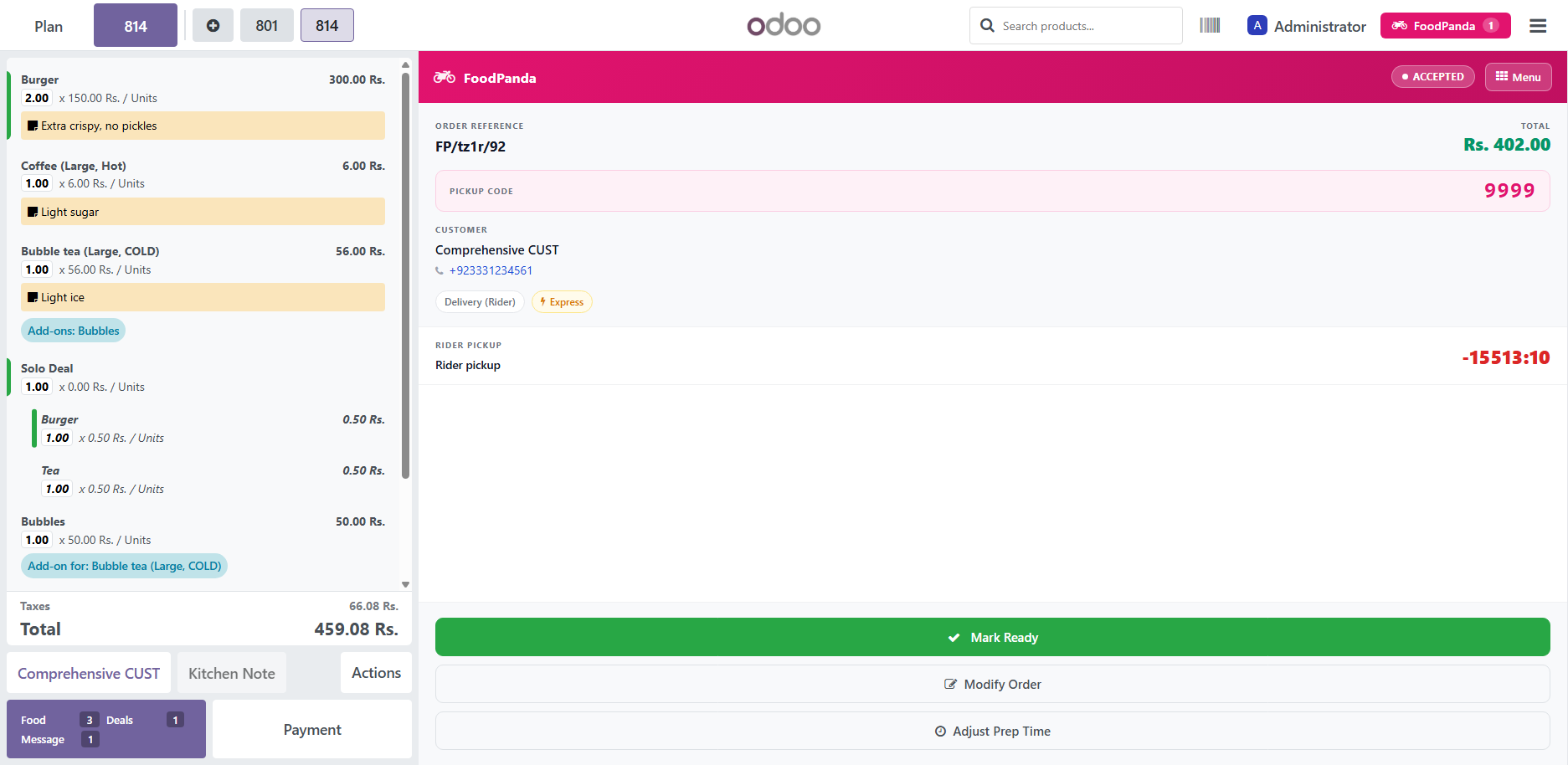Open the Actions menu
The image size is (1568, 765).
click(x=376, y=672)
